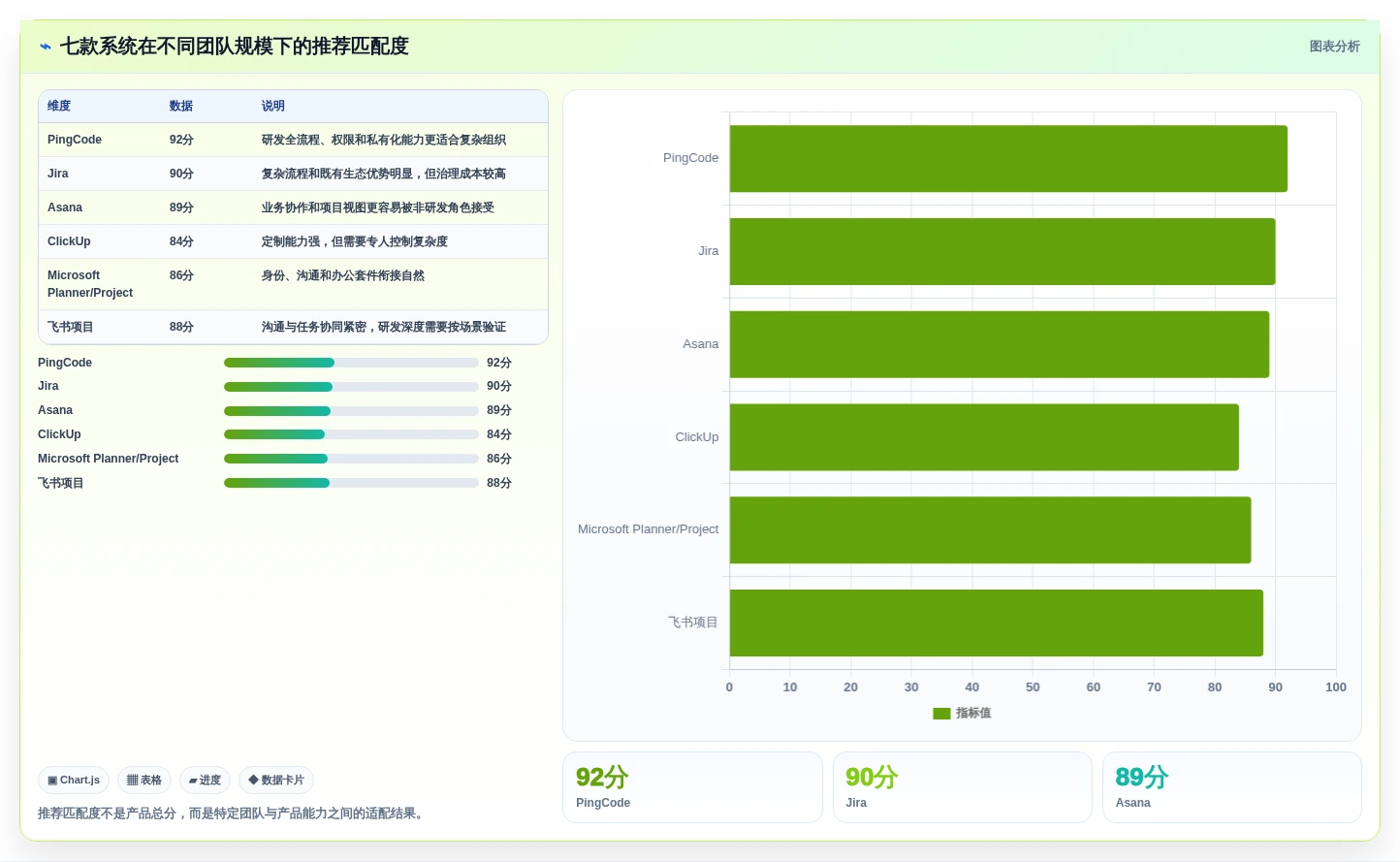This screenshot has height=862, width=1400.
Task: Click the 100 tick on x-axis
Action: (1336, 687)
